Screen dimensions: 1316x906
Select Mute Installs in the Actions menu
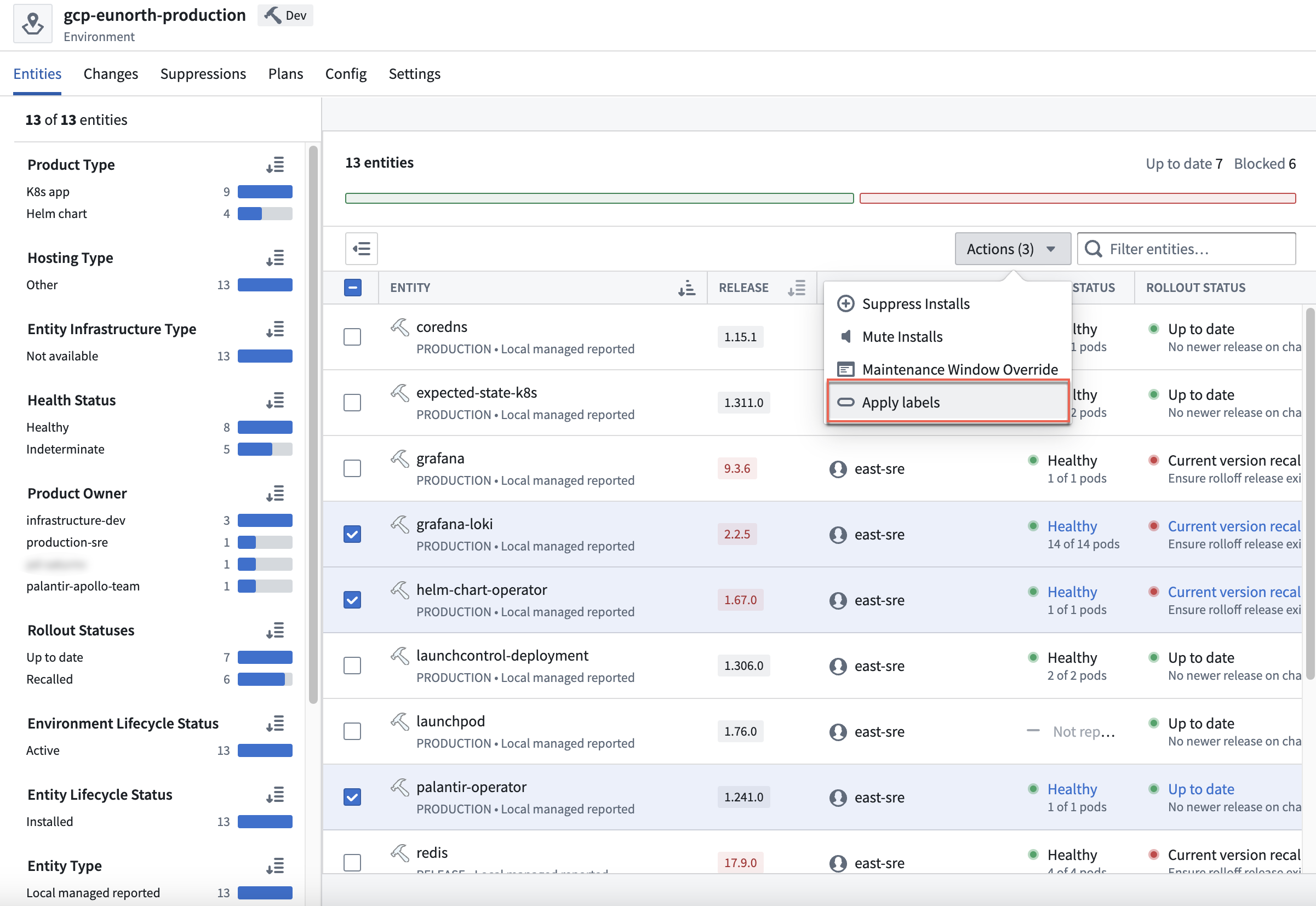click(x=947, y=337)
